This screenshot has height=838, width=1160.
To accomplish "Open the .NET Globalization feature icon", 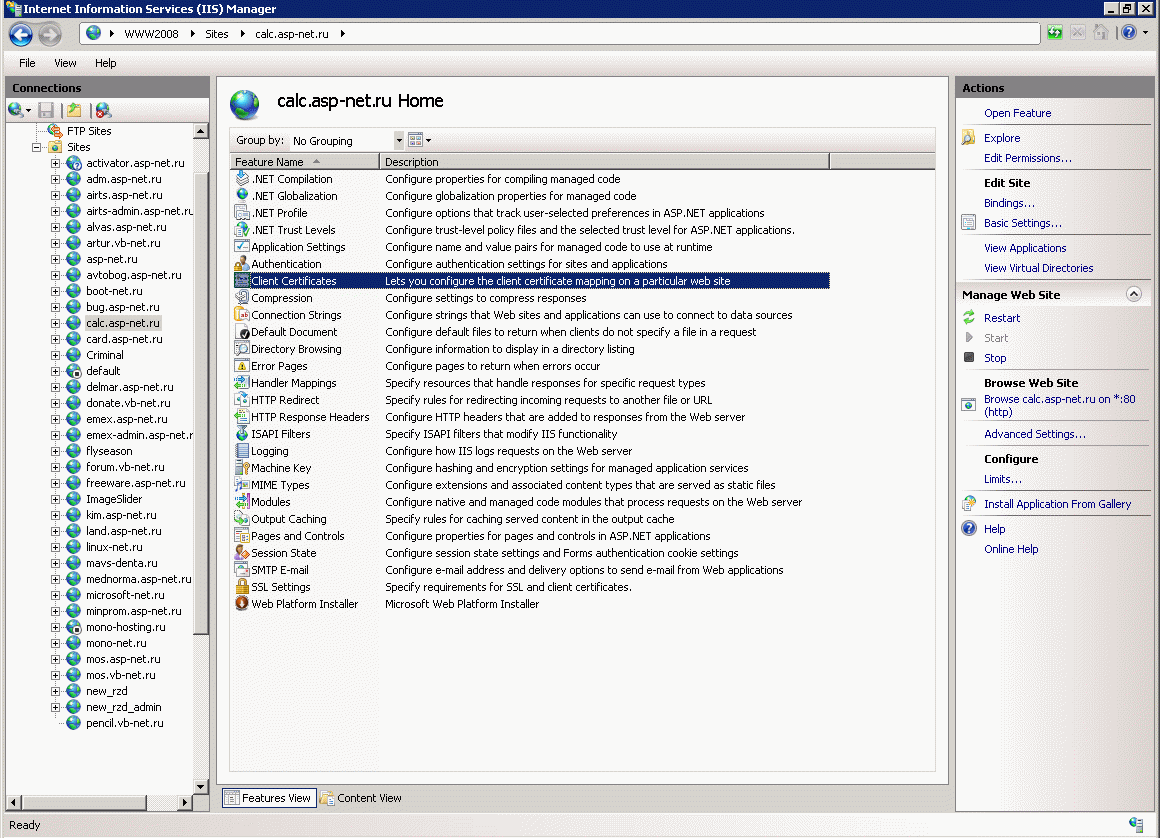I will click(x=242, y=196).
